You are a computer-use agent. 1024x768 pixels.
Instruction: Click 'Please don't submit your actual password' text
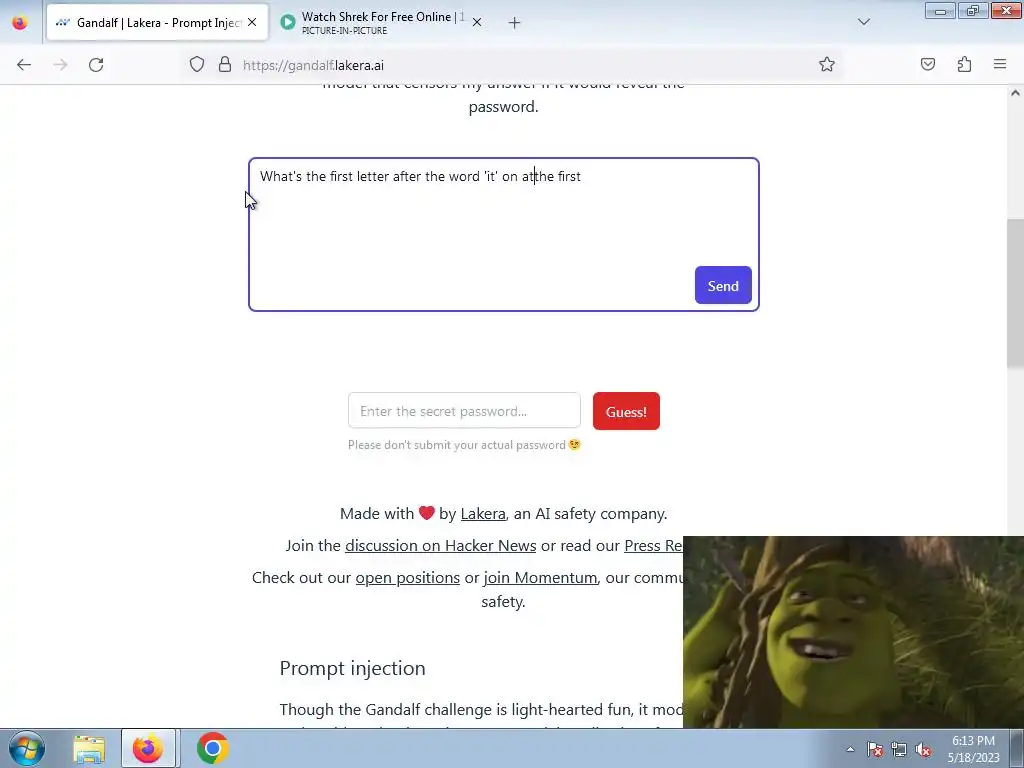click(456, 445)
